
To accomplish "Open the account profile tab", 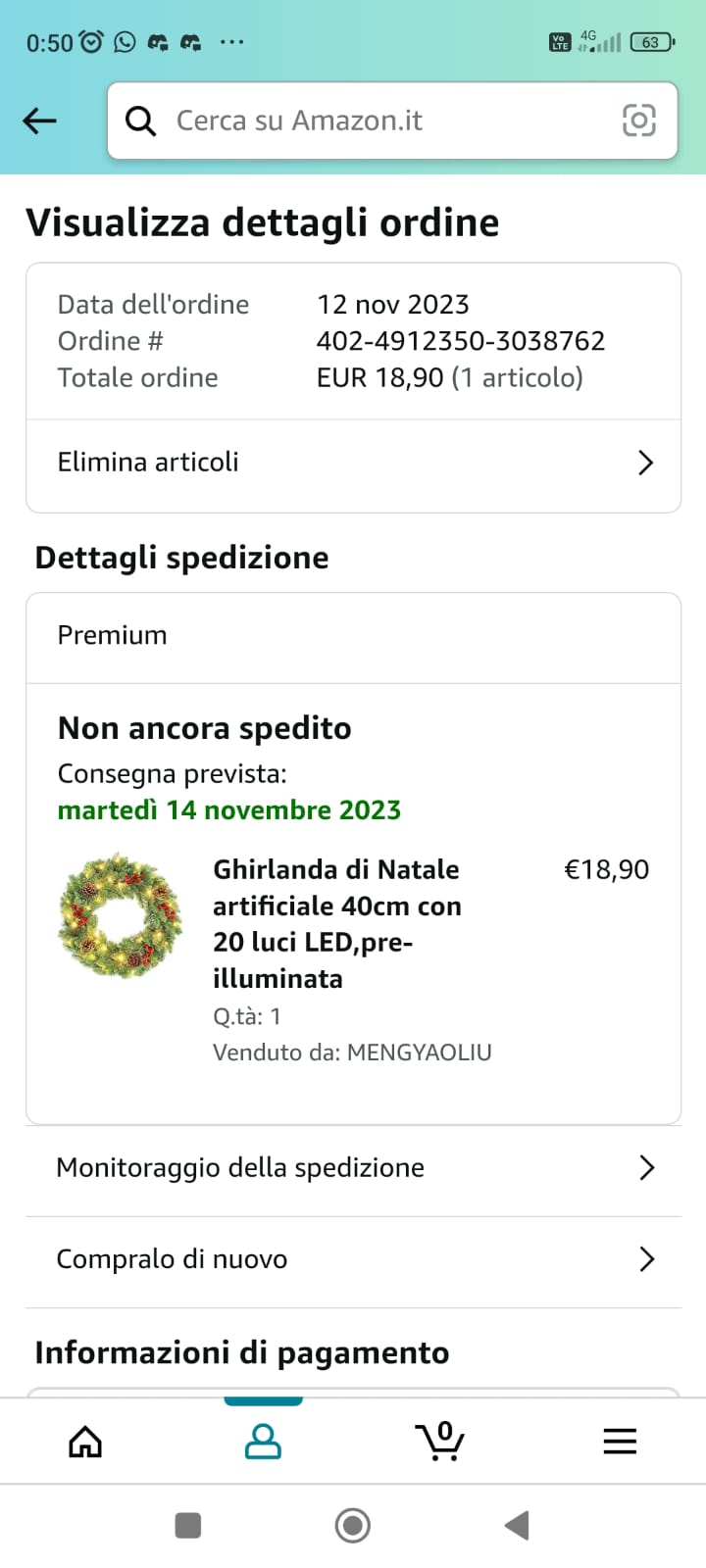I will [x=263, y=1442].
